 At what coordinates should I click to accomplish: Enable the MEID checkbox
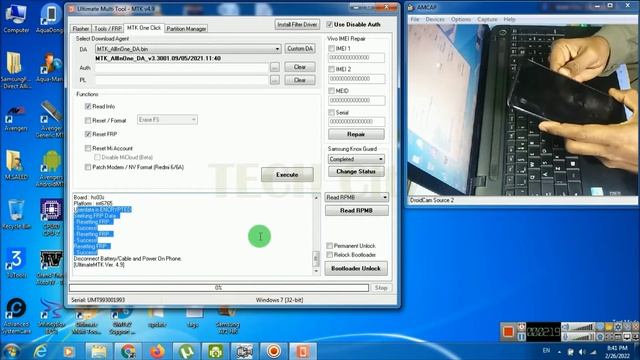point(331,91)
